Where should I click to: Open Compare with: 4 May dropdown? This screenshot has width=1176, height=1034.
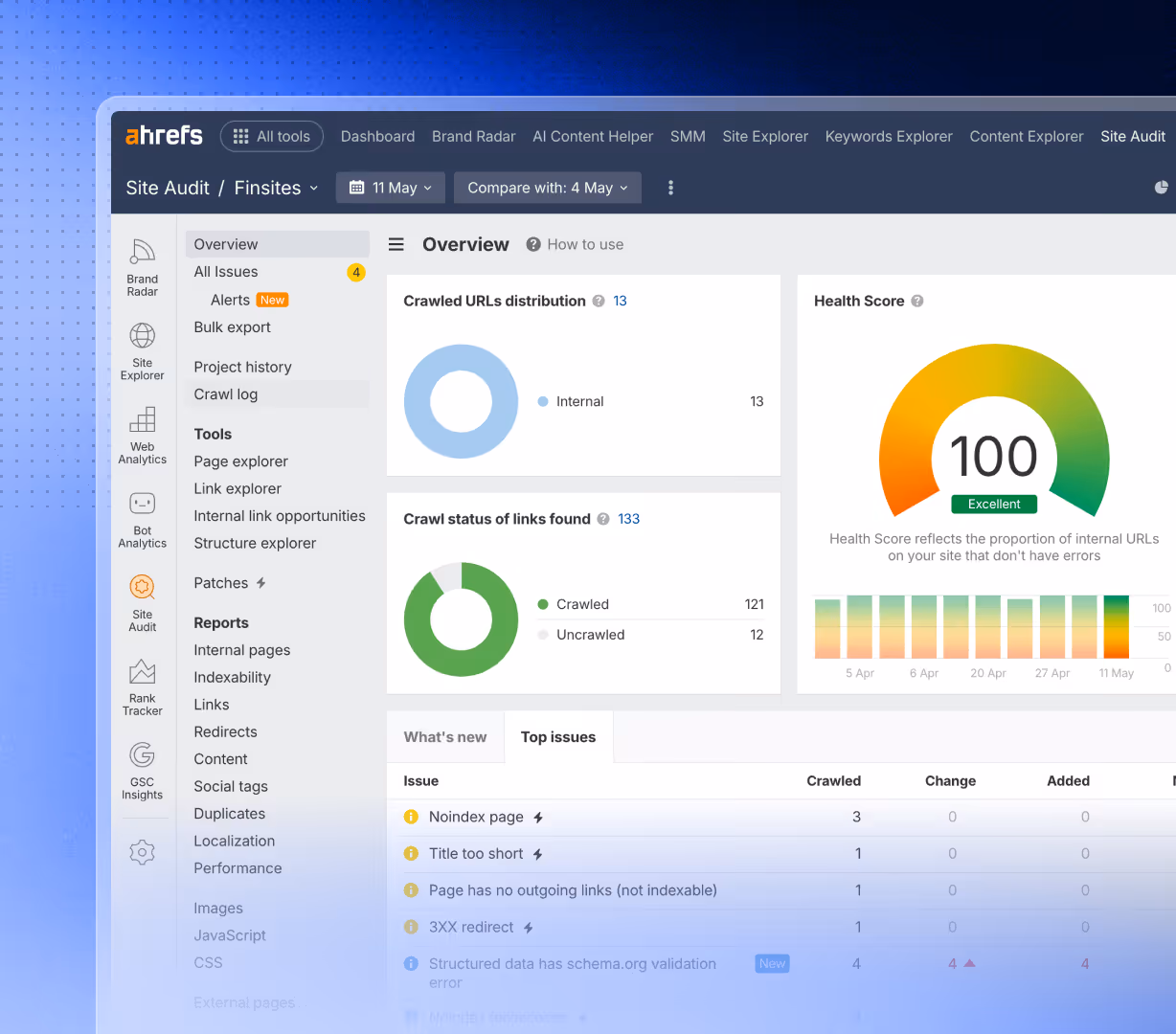click(548, 188)
